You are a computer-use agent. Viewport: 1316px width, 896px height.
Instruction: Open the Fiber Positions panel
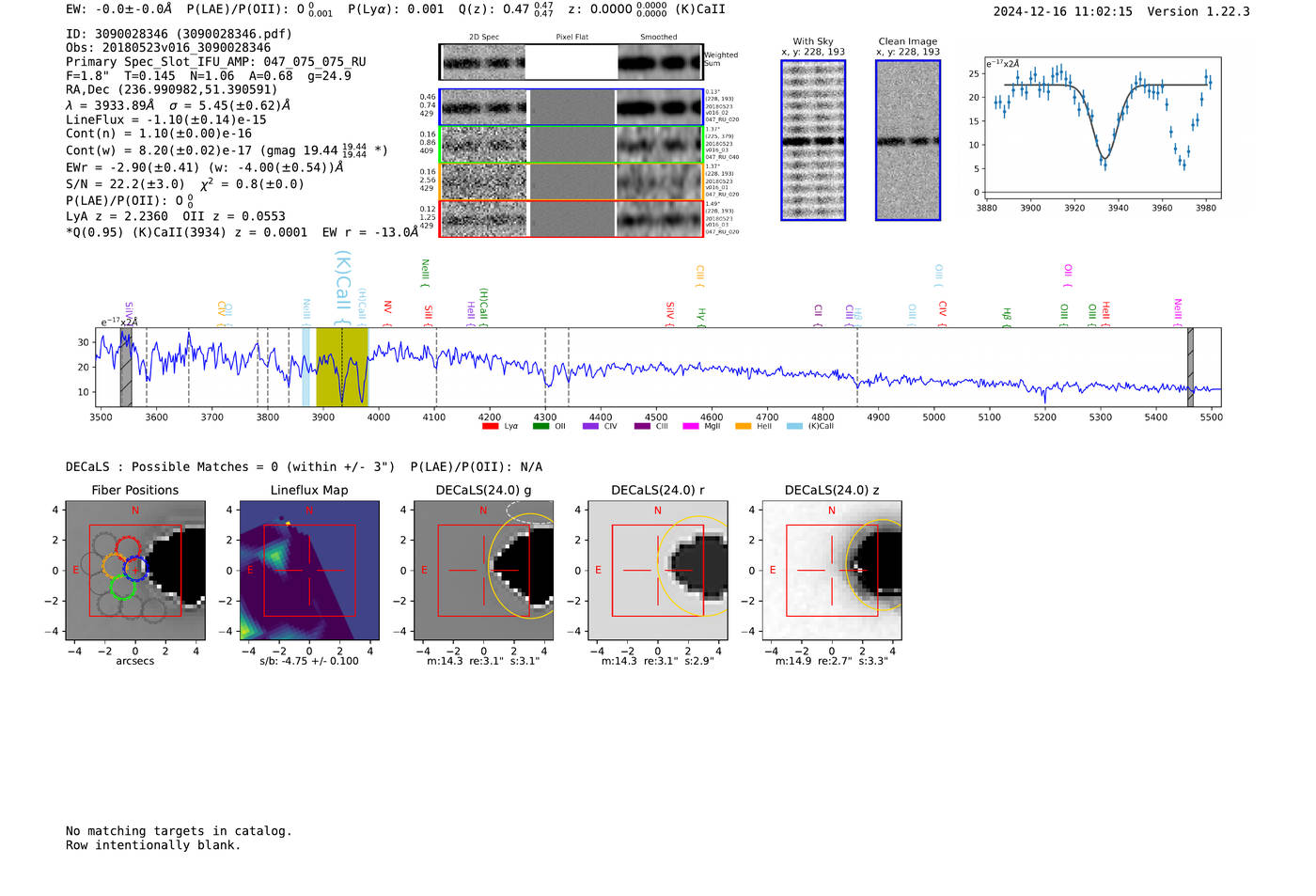pos(135,571)
